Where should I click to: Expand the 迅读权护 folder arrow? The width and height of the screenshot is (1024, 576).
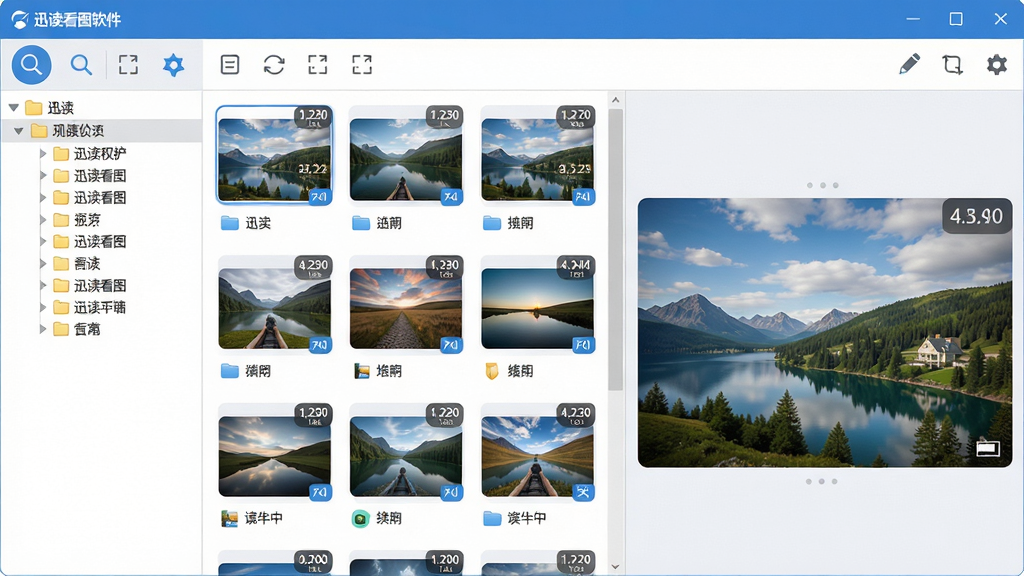(x=43, y=153)
